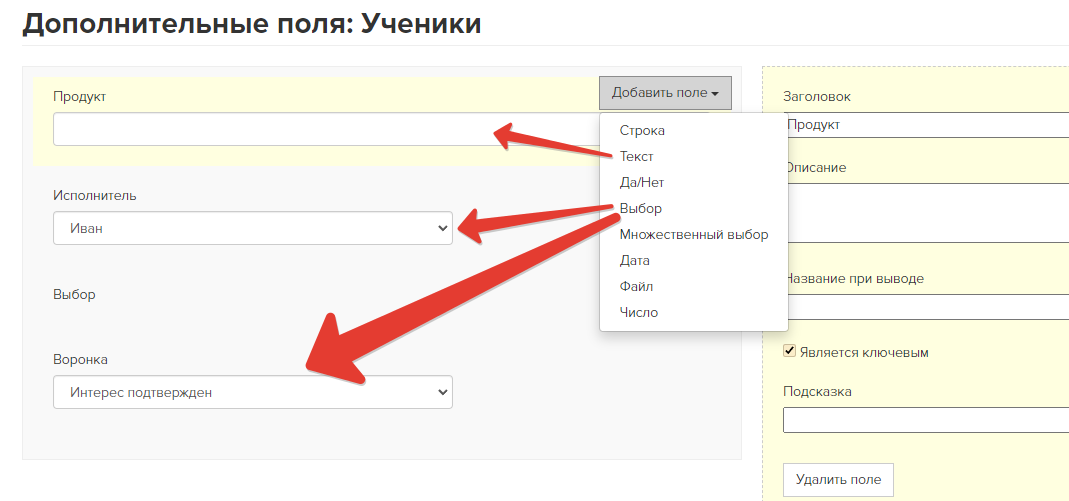Select the Выбор field label

point(74,294)
